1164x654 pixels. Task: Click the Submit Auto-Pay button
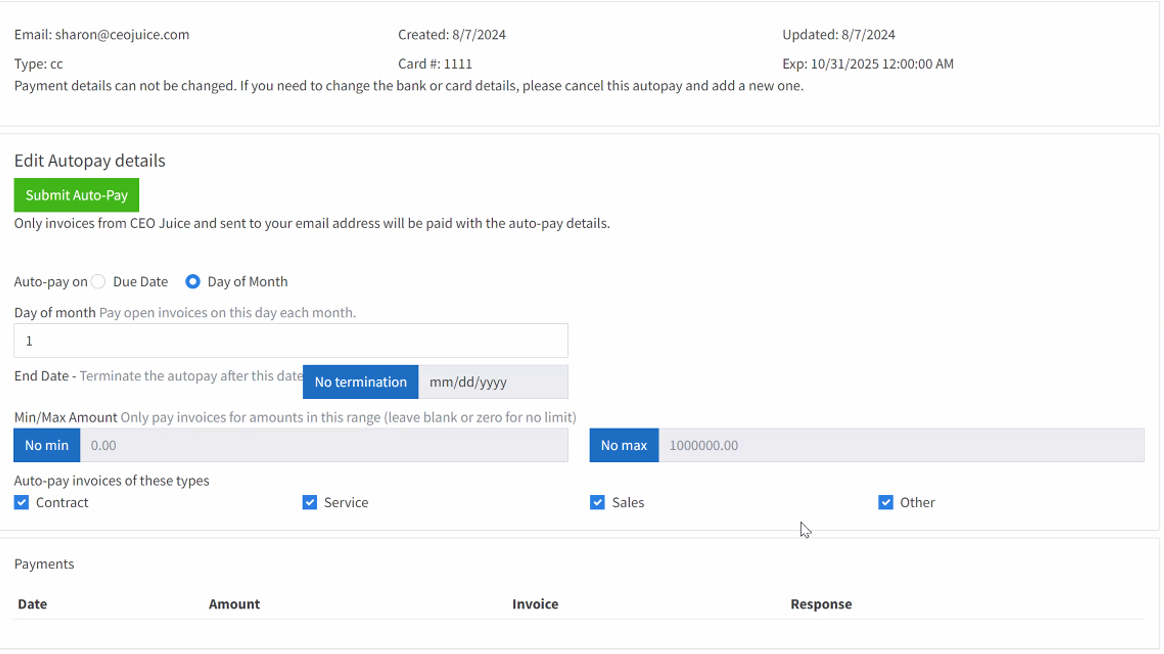(x=76, y=194)
